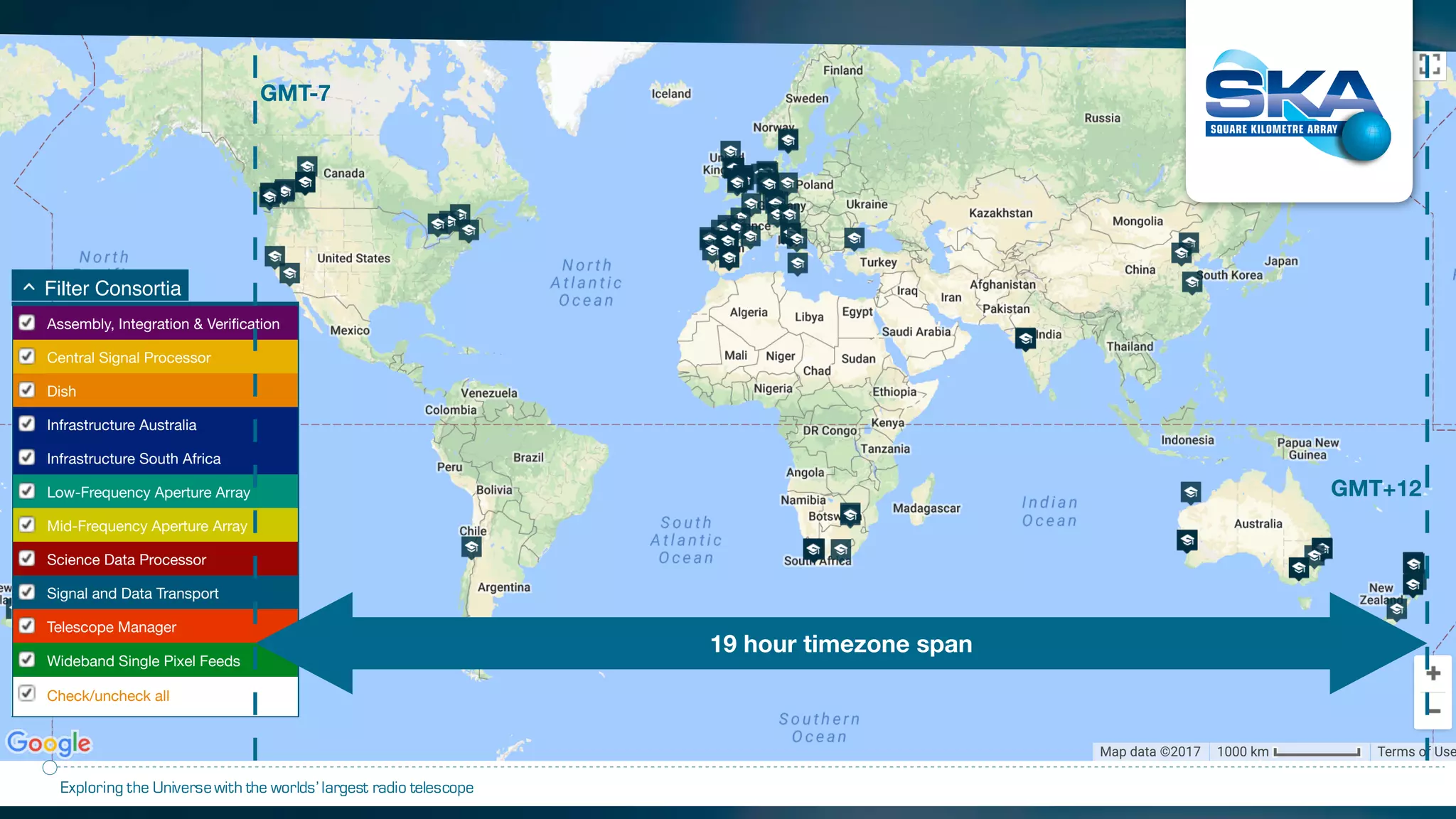Click the Google logo link

click(49, 743)
